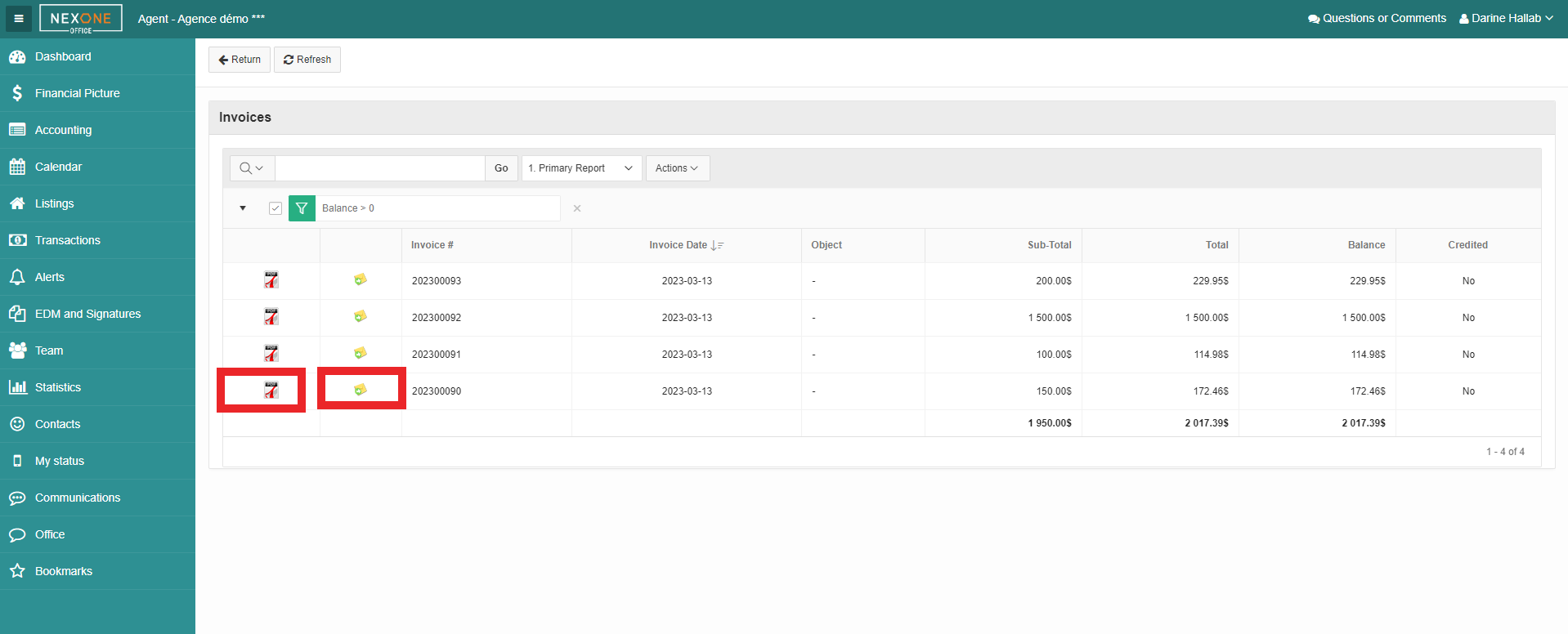Open search column selector dropdown
The height and width of the screenshot is (634, 1568).
click(252, 168)
